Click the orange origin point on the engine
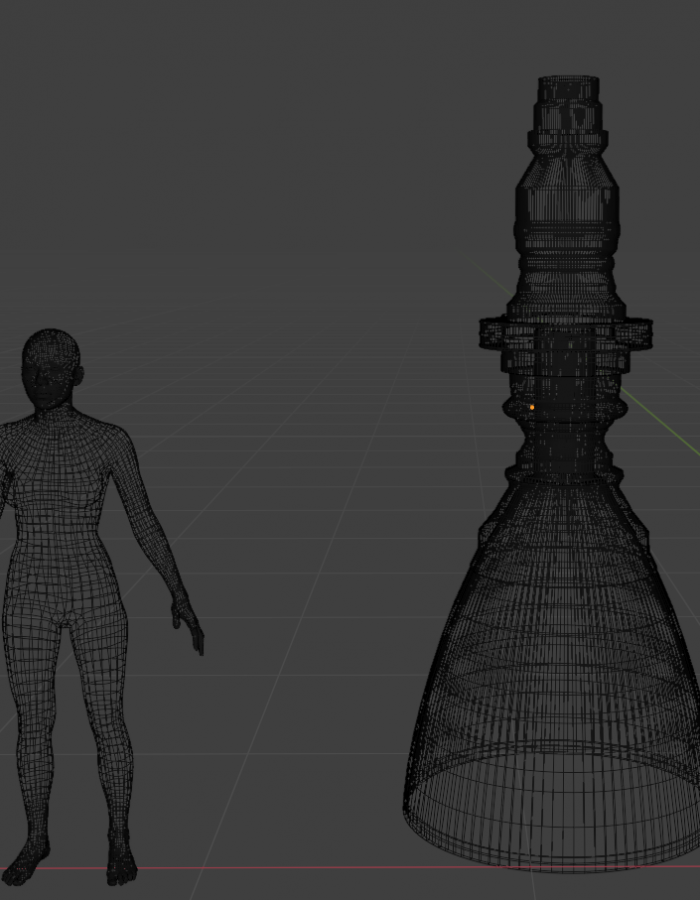This screenshot has width=700, height=900. [x=532, y=407]
